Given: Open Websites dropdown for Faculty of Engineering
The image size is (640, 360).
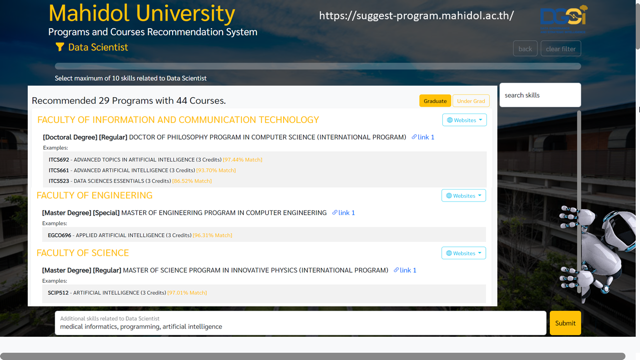Looking at the screenshot, I should point(463,196).
